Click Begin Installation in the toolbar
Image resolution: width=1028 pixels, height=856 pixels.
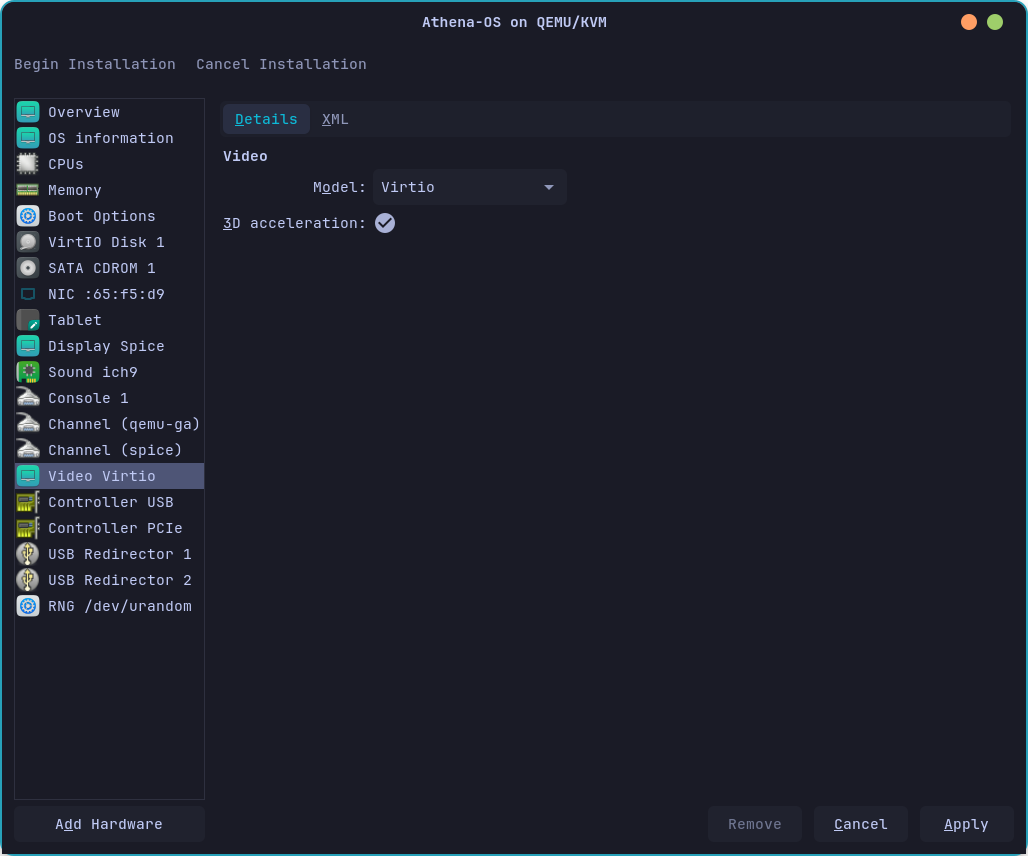95,64
